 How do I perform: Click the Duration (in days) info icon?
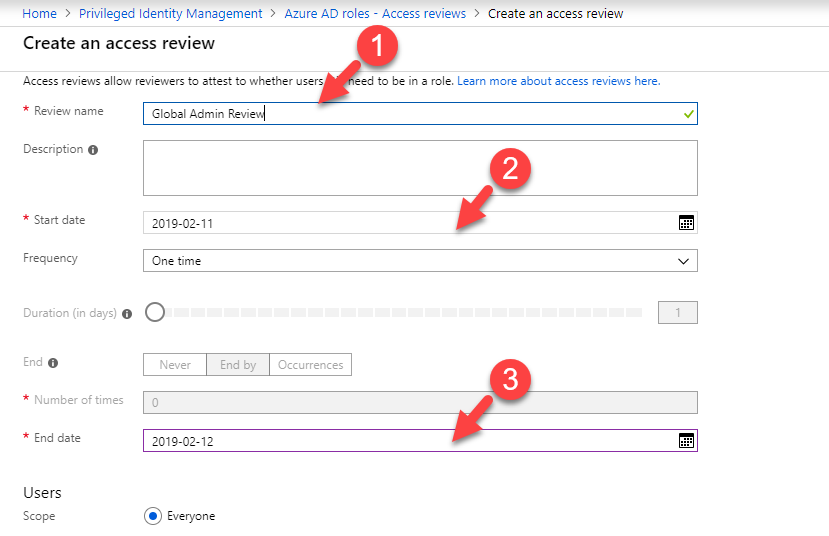click(127, 314)
